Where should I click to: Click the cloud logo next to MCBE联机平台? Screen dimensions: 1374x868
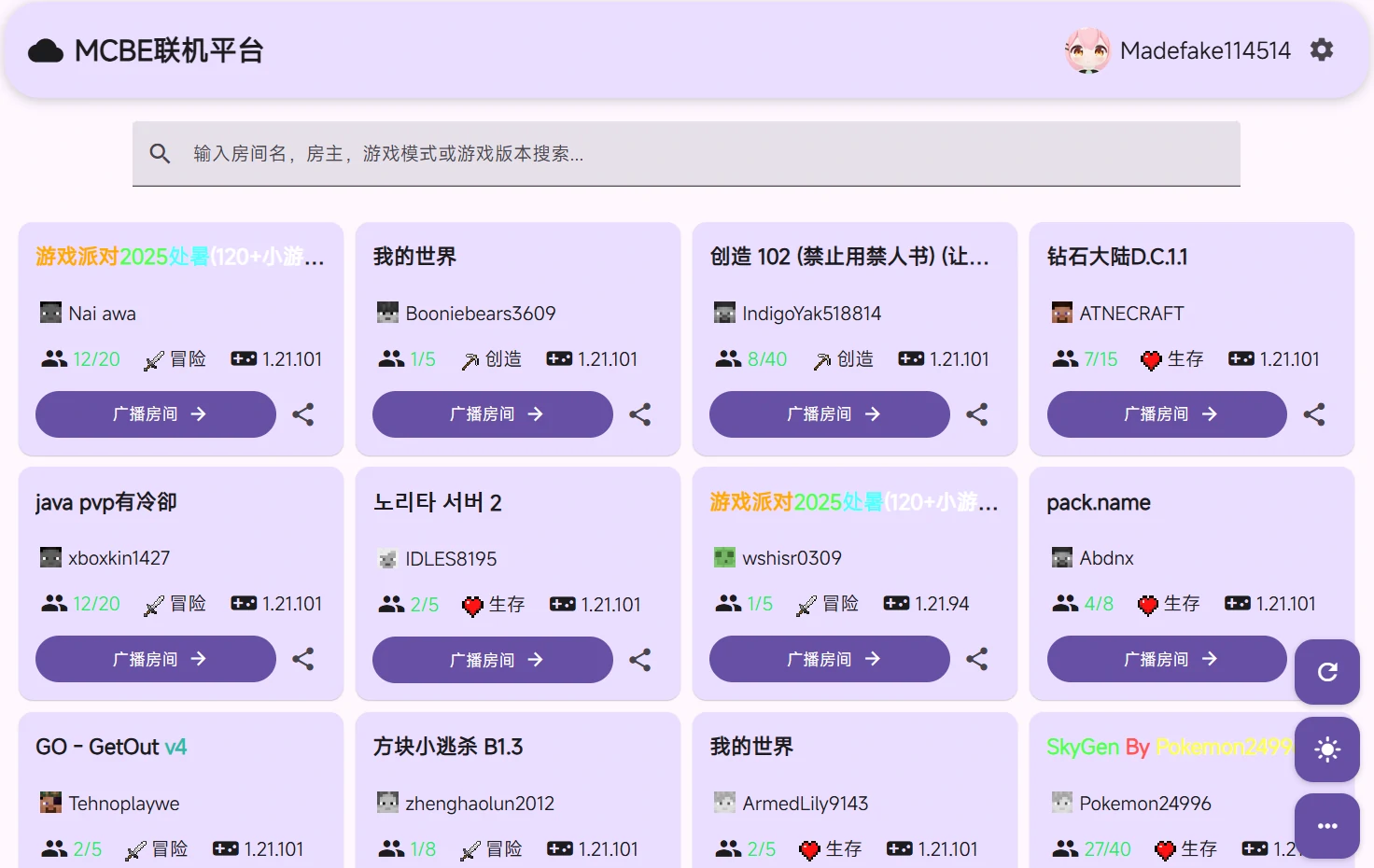click(x=44, y=50)
